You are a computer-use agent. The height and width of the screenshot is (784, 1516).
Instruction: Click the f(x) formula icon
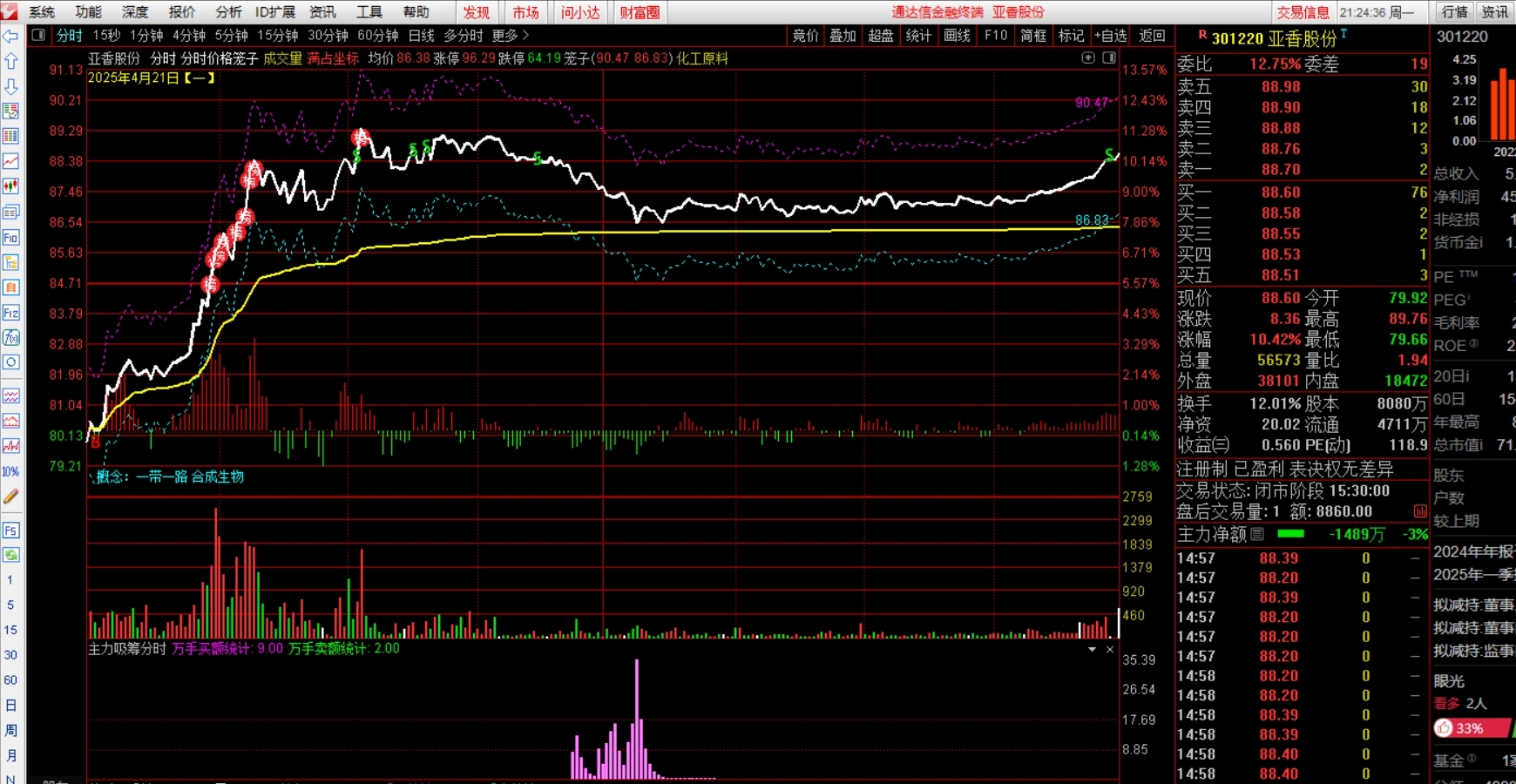[x=10, y=337]
